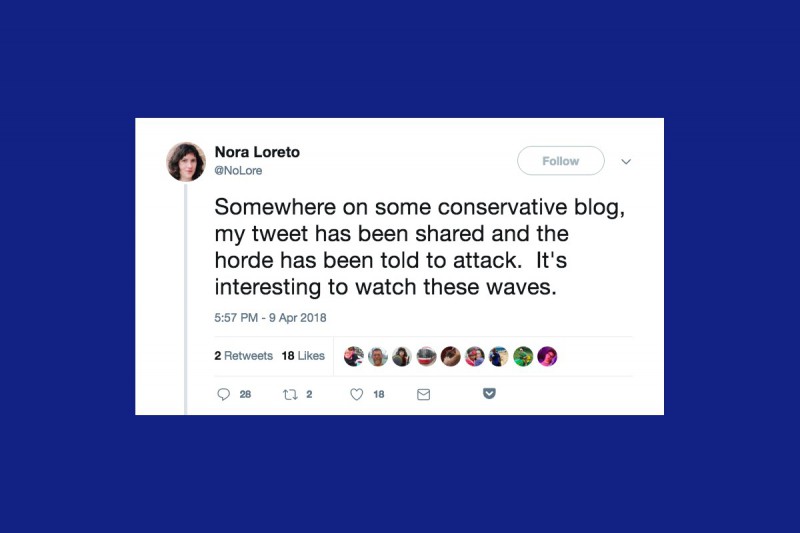The image size is (800, 533).
Task: Retweet using the retweet arrows icon
Action: pos(290,394)
